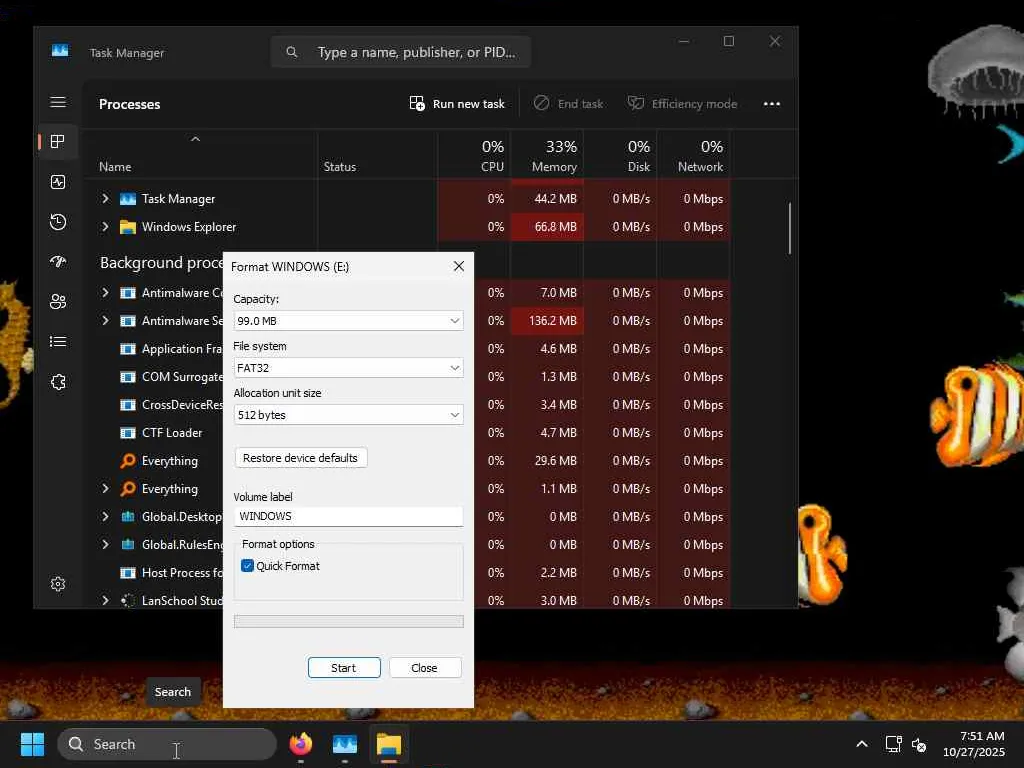The image size is (1024, 768).
Task: Open Firefox from the taskbar
Action: (300, 744)
